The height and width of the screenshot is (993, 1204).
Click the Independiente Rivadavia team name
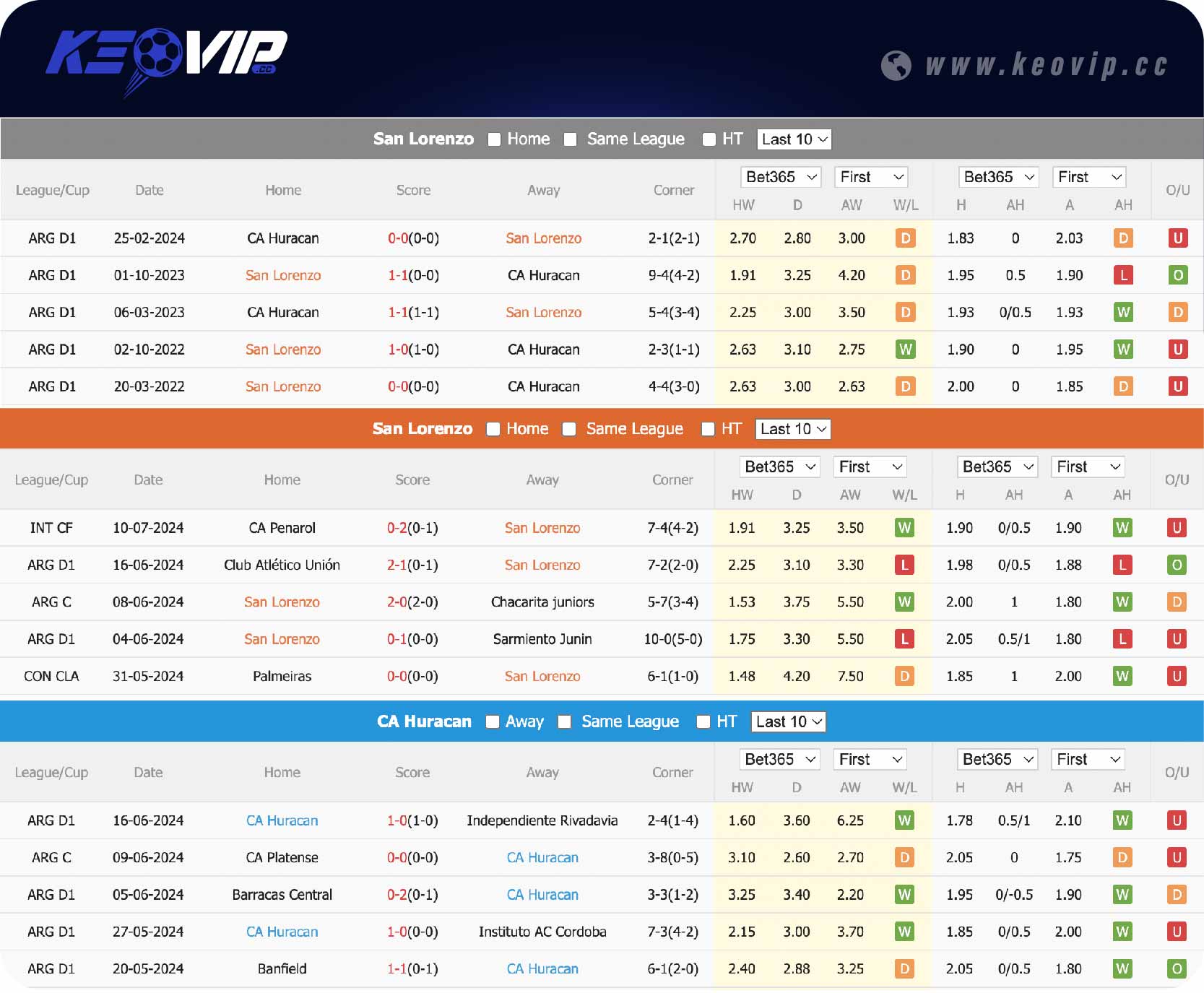click(542, 820)
